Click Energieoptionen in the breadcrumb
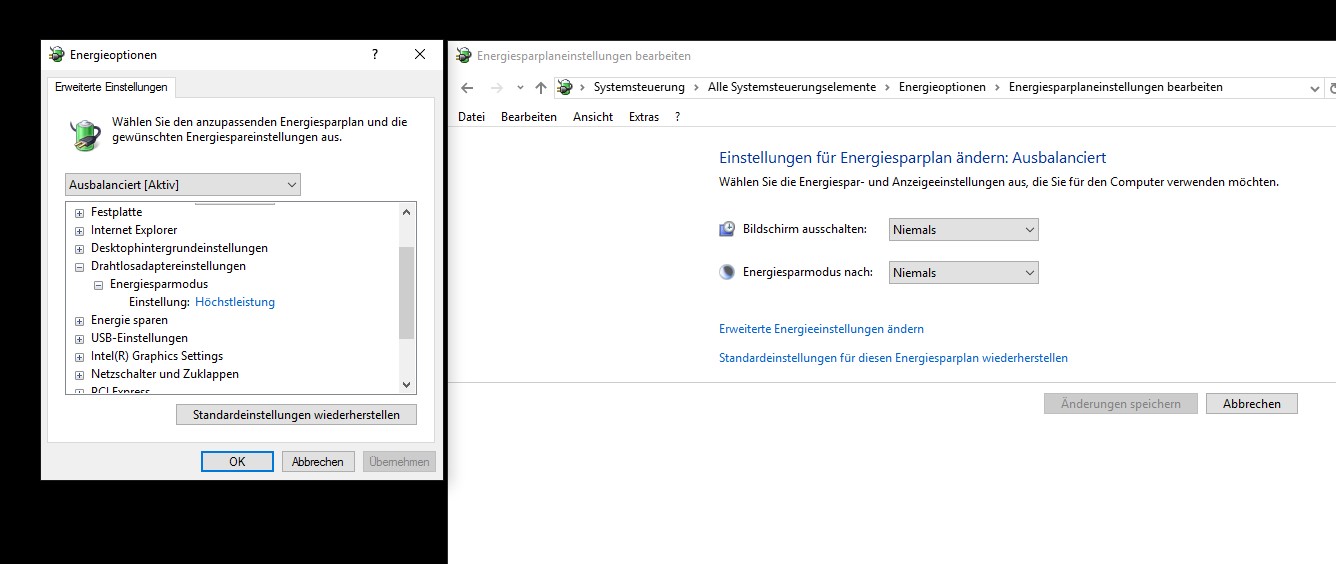Viewport: 1336px width, 564px height. pyautogui.click(x=942, y=87)
